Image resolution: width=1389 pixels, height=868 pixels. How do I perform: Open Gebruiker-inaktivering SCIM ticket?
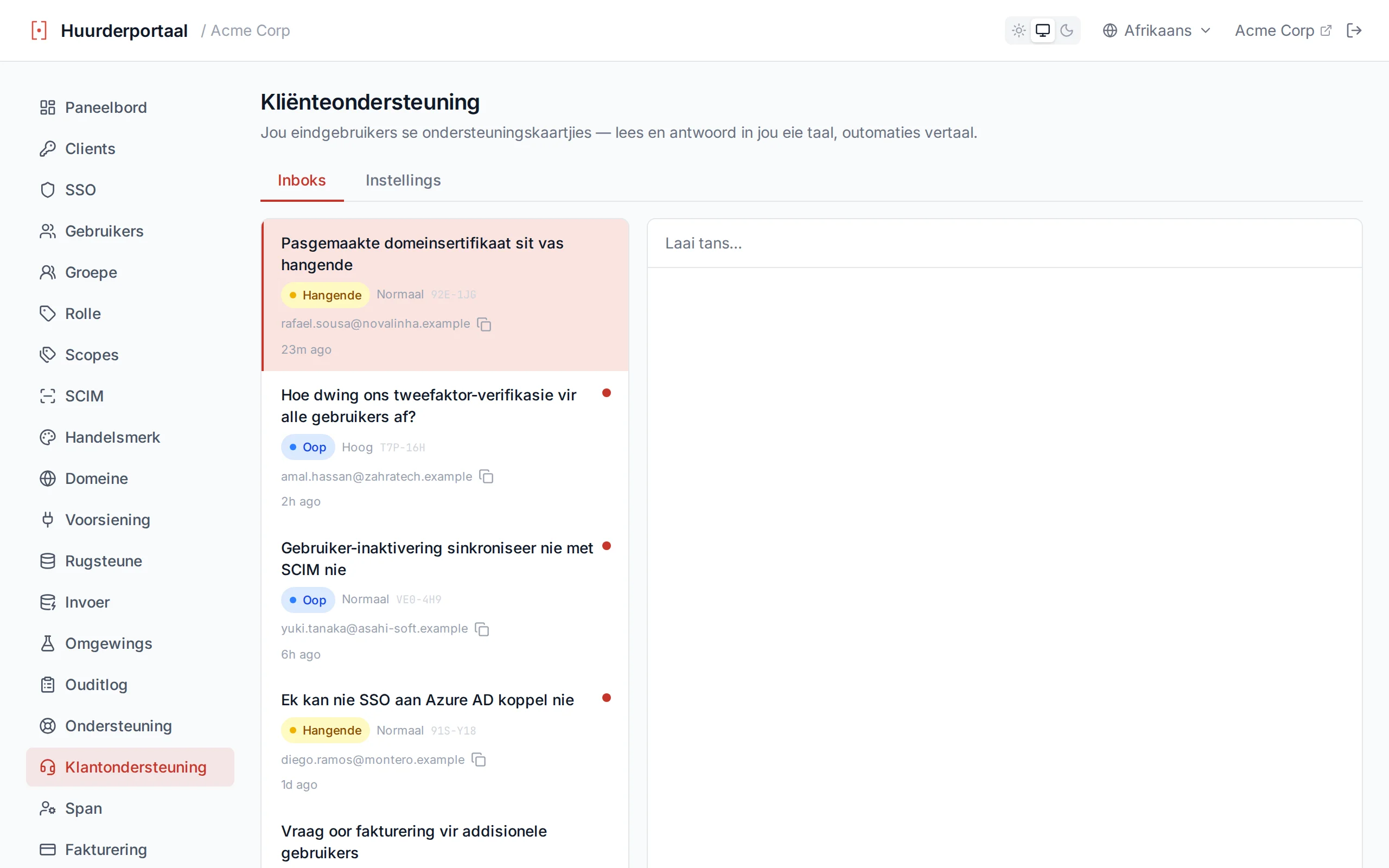click(445, 600)
